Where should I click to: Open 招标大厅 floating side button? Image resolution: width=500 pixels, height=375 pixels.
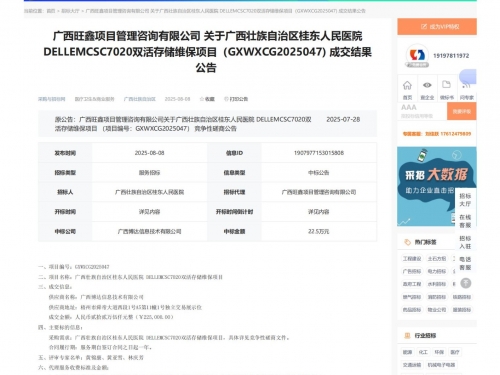(465, 200)
